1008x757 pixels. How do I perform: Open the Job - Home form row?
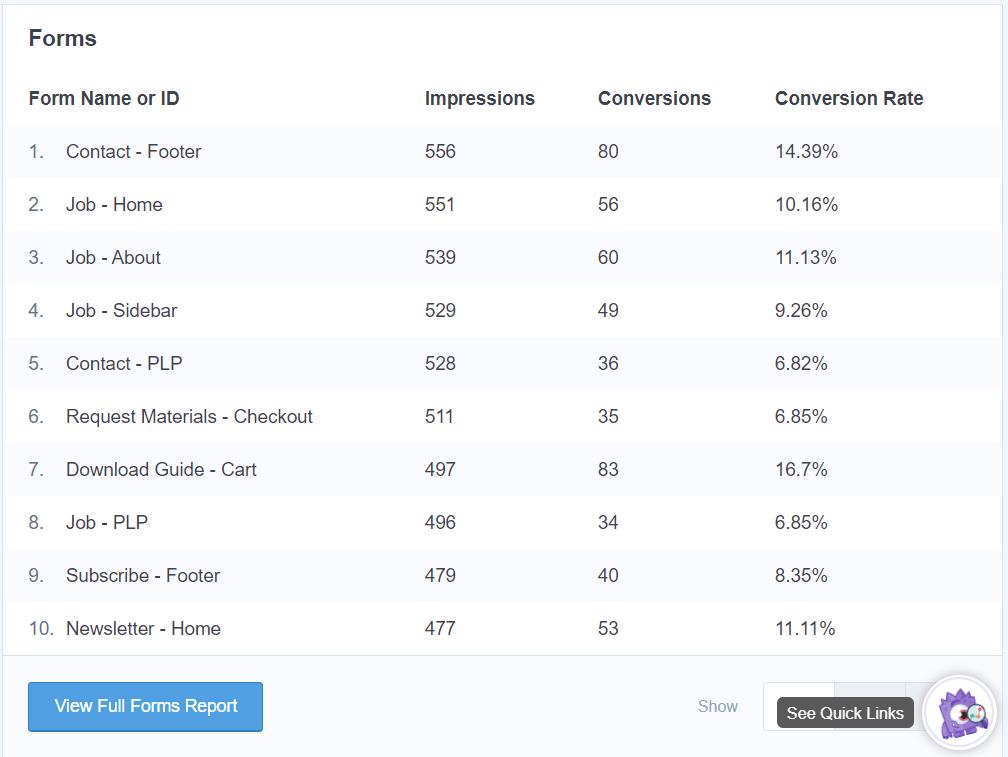tap(114, 204)
